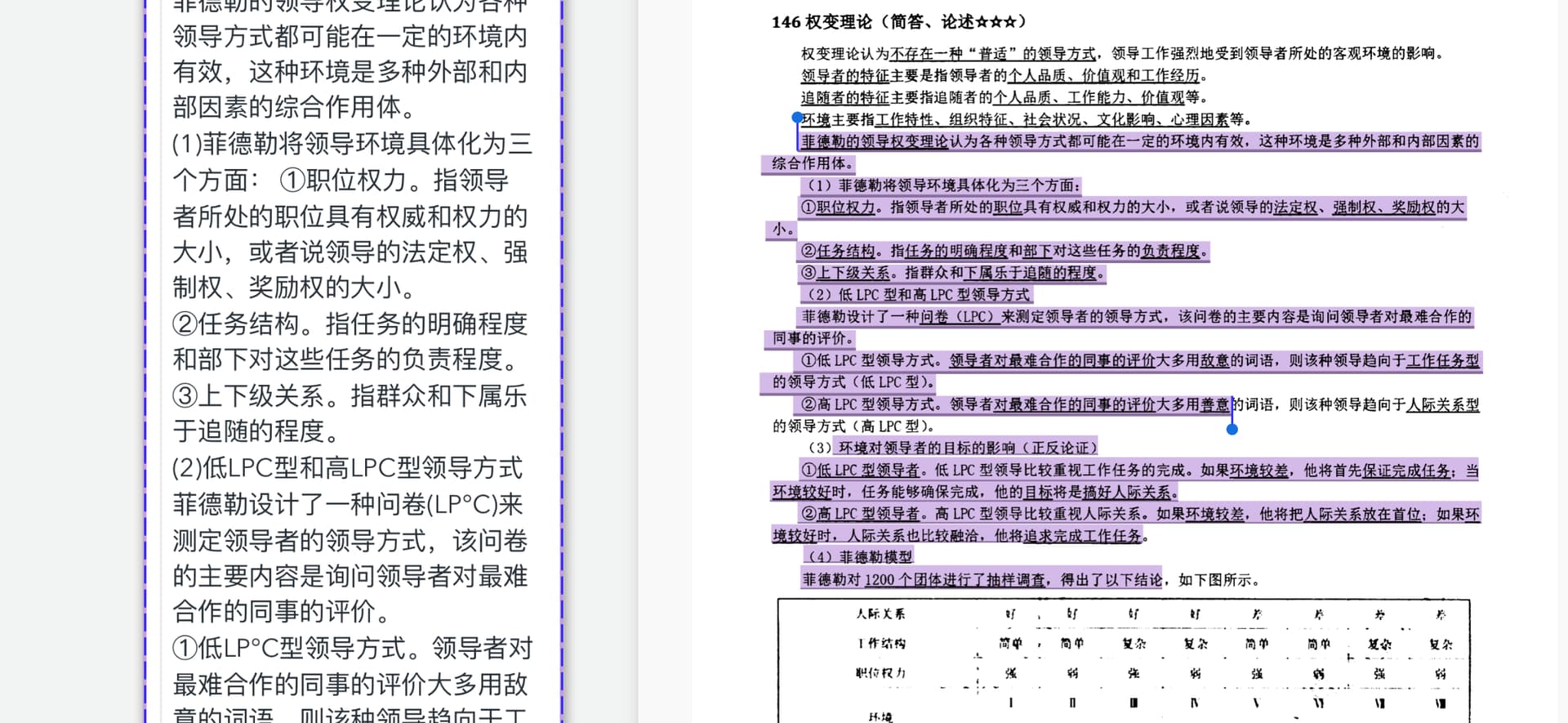Viewport: 1568px width, 723px height.
Task: Click left panel line "①低LP°C型领导方式。领导者对"
Action: click(x=352, y=648)
